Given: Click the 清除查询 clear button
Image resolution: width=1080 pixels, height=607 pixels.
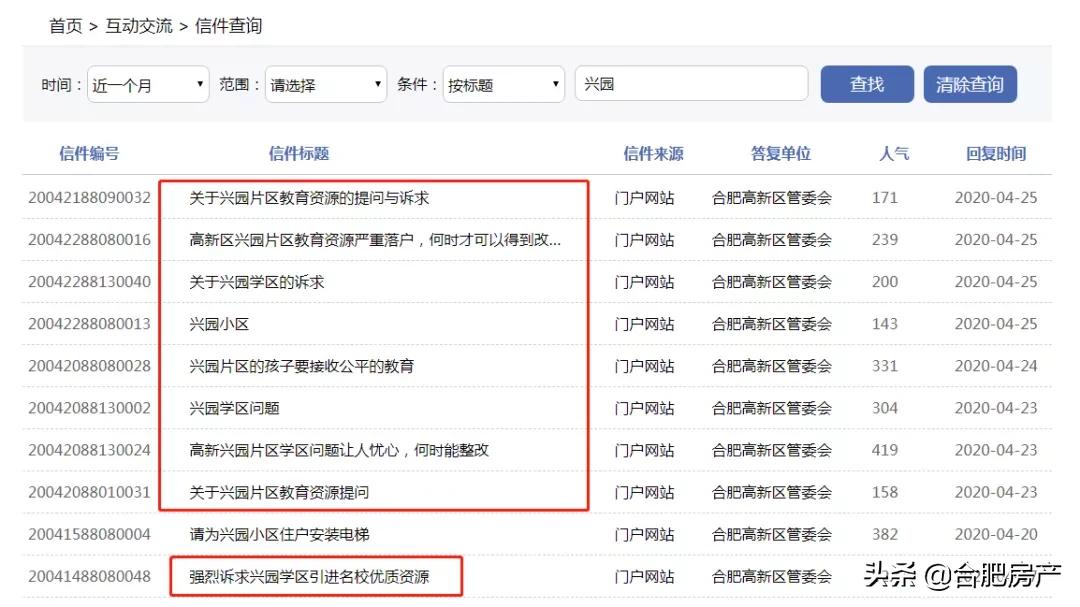Looking at the screenshot, I should 969,84.
